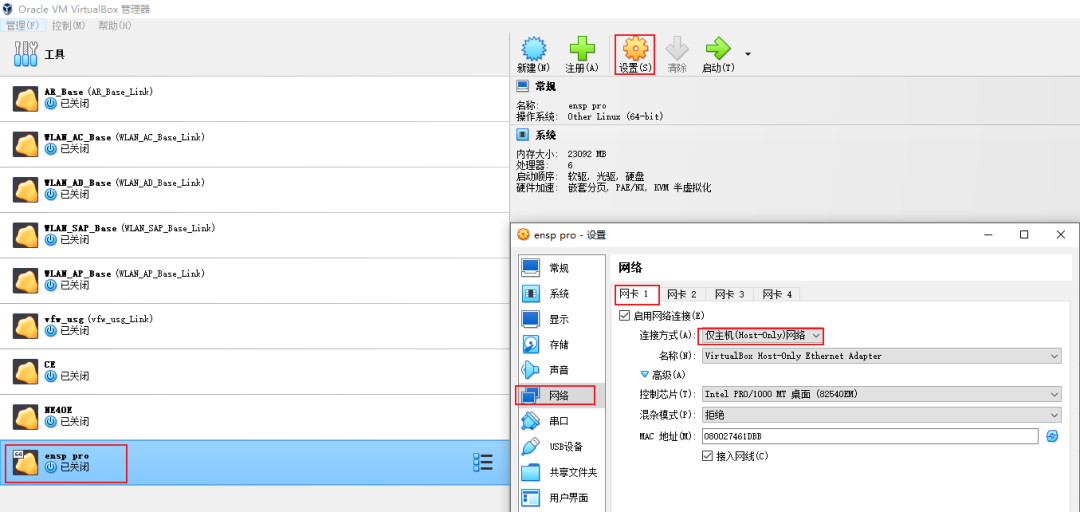Click the 注册(A) green plus icon
The width and height of the screenshot is (1080, 512).
582,49
